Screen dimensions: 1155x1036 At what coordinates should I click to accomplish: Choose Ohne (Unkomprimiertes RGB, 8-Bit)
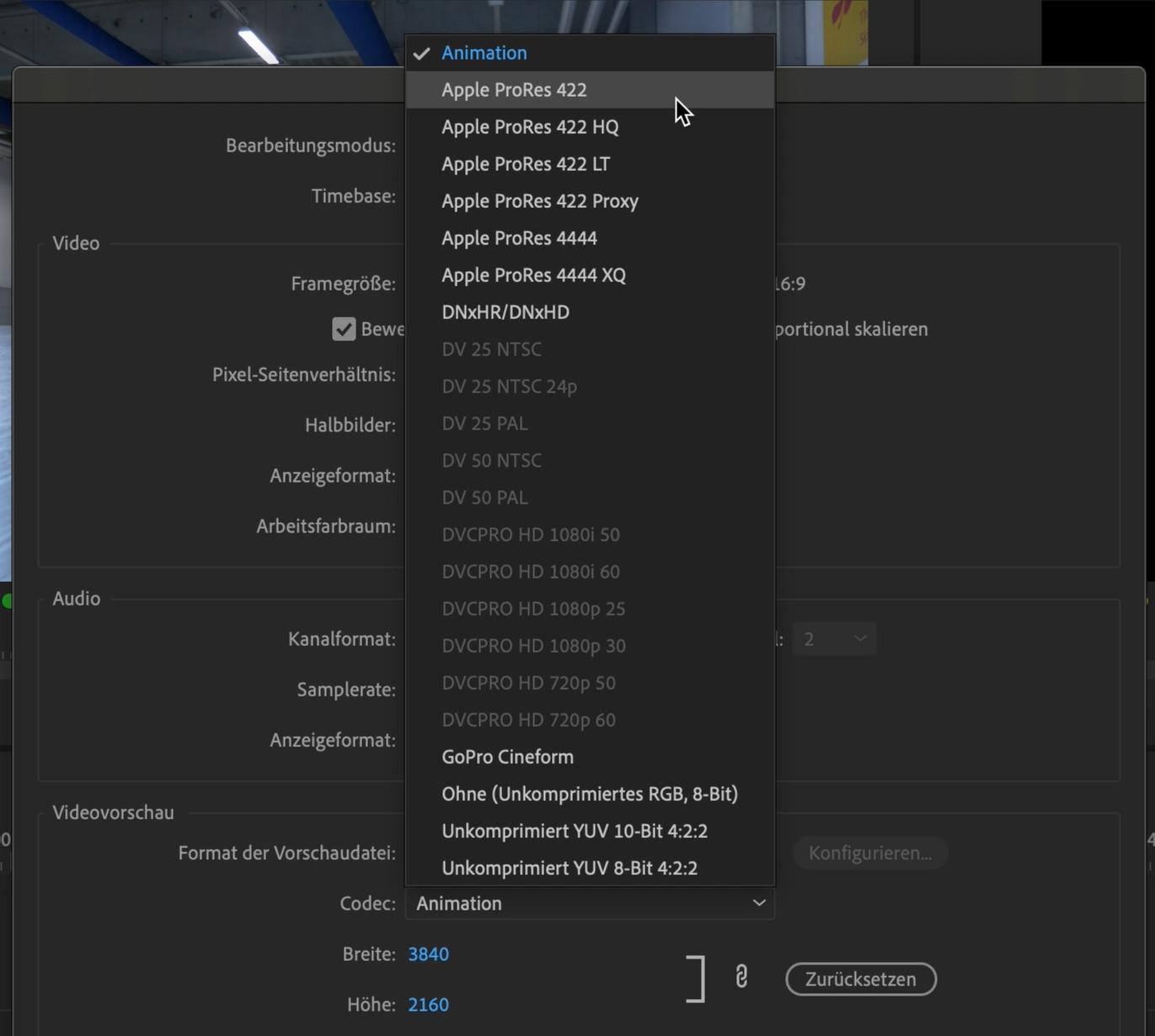pyautogui.click(x=589, y=794)
